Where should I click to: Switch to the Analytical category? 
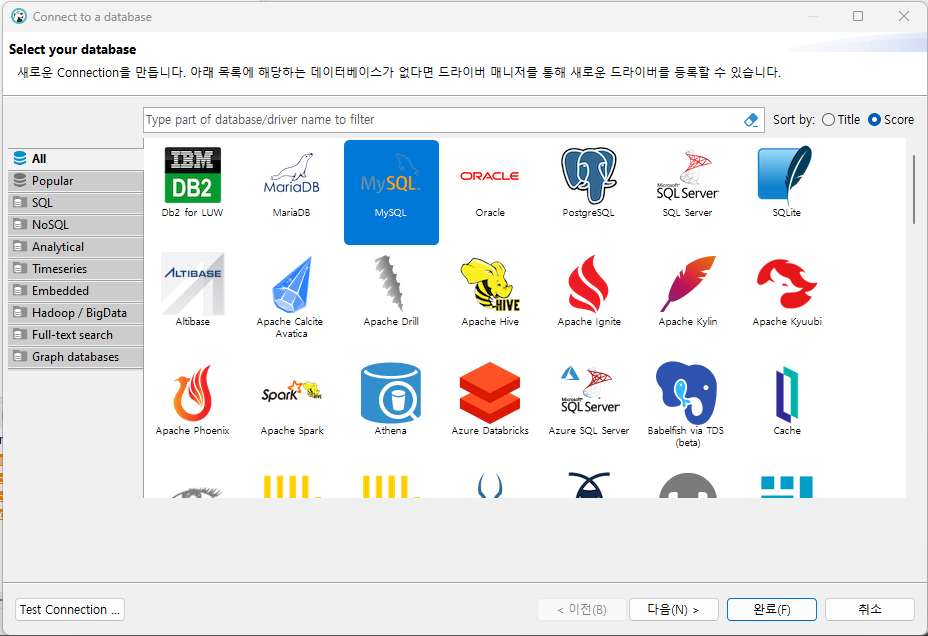coord(76,247)
